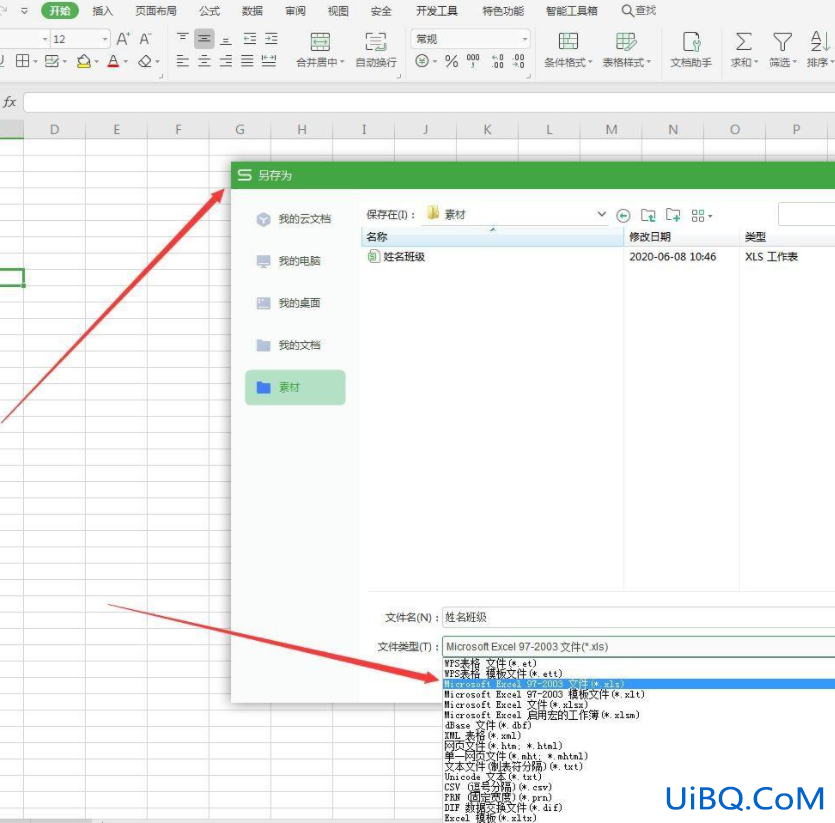Open the 文件类型 combo box
The height and width of the screenshot is (823, 835).
(638, 647)
